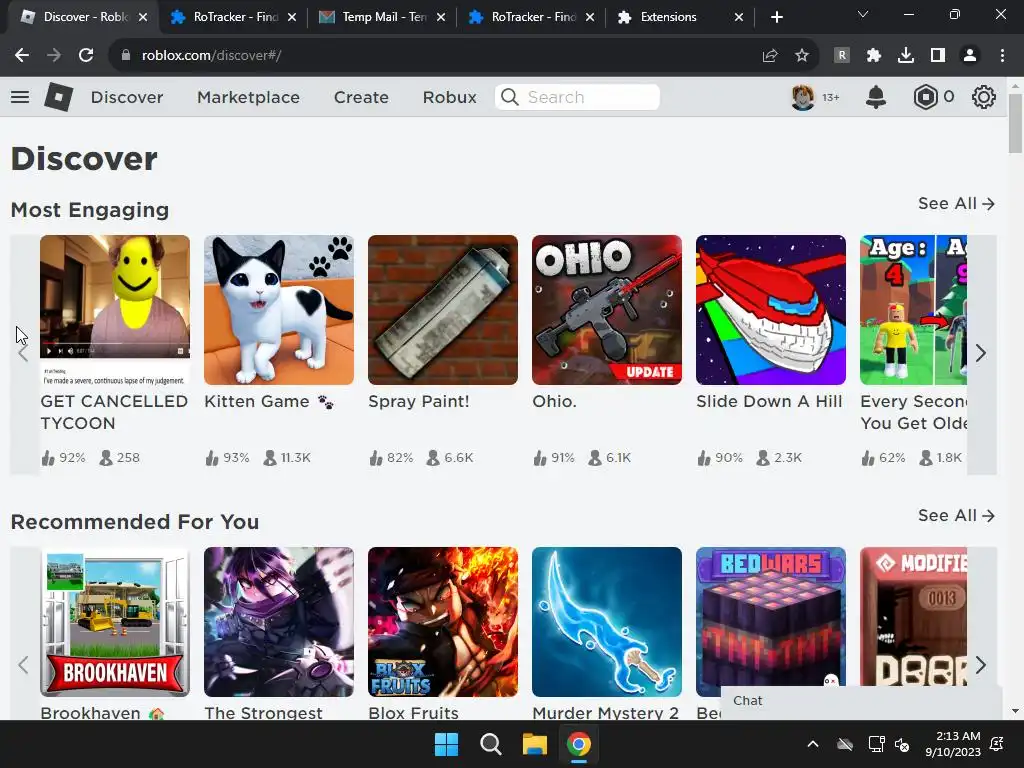Image resolution: width=1024 pixels, height=768 pixels.
Task: Open the Windows notification center icon
Action: click(x=997, y=744)
